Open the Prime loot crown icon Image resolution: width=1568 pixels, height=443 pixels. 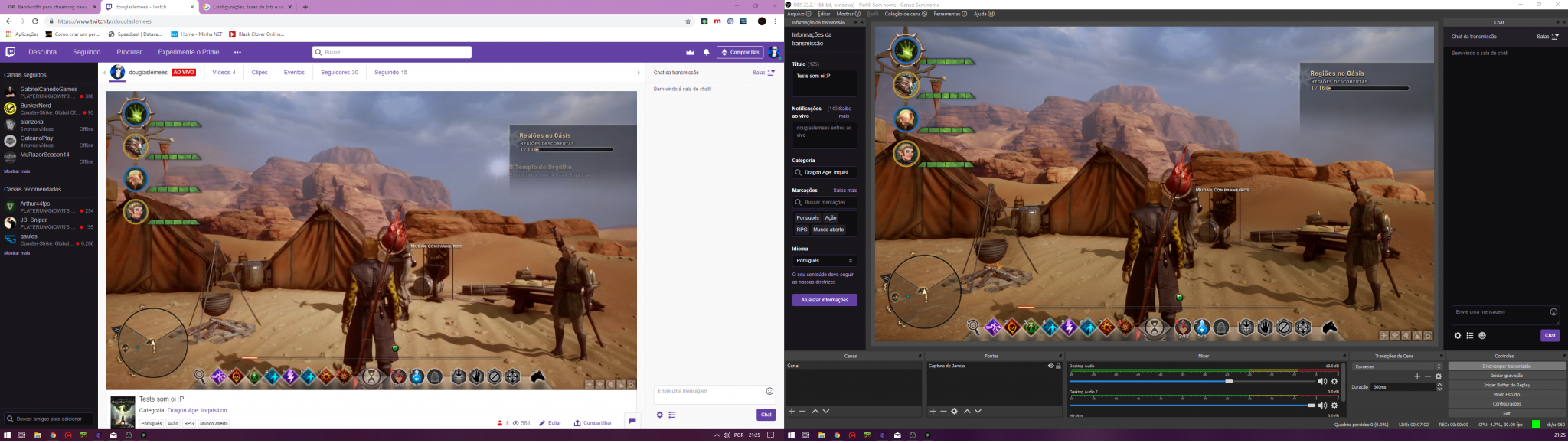coord(690,52)
